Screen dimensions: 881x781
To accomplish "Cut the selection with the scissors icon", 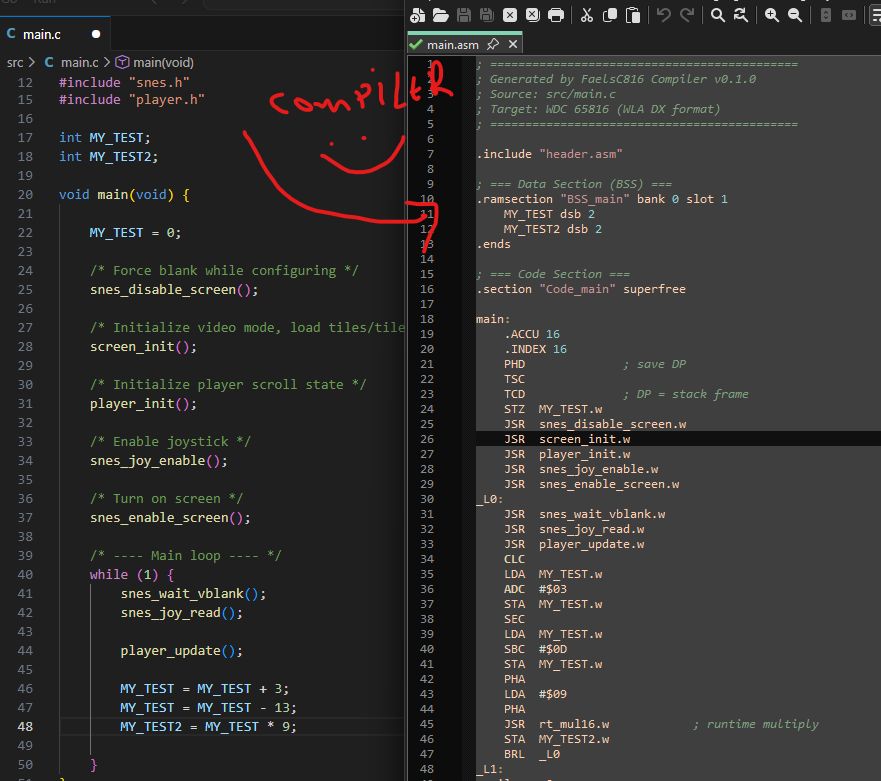I will pyautogui.click(x=587, y=15).
